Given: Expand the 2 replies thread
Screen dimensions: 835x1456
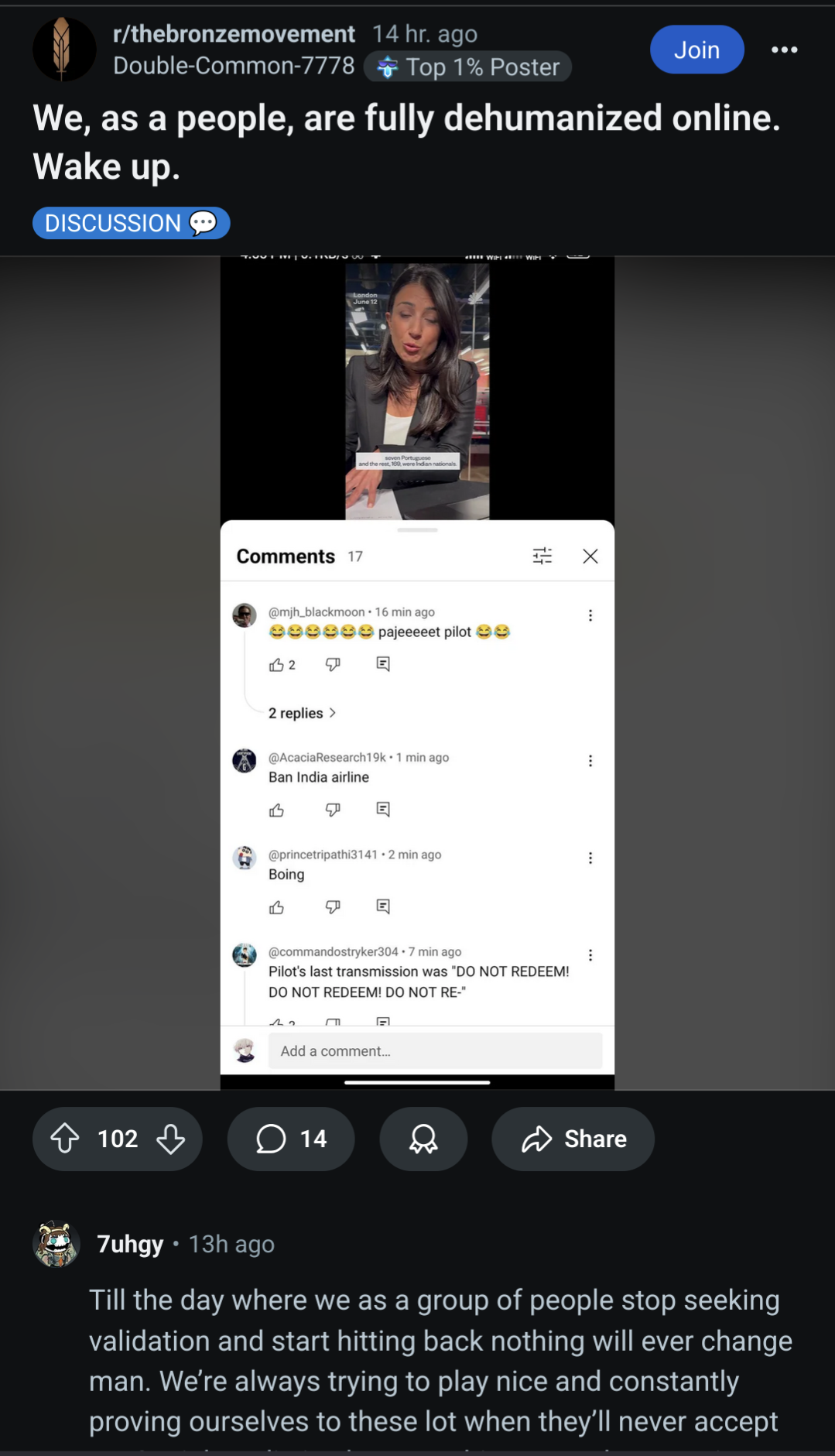Looking at the screenshot, I should coord(302,713).
